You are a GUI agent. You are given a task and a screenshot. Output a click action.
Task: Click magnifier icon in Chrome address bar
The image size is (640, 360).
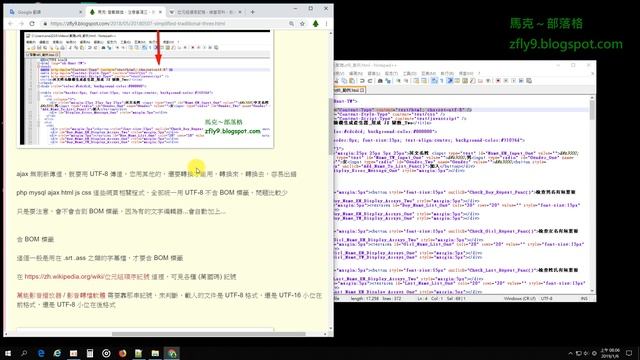coord(291,24)
